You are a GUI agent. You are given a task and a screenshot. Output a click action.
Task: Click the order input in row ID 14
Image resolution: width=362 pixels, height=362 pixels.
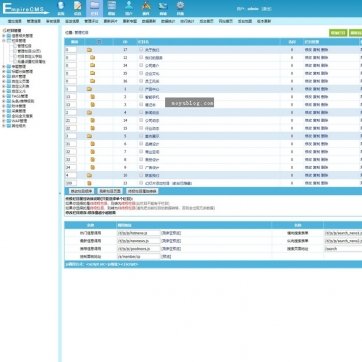tap(71, 120)
